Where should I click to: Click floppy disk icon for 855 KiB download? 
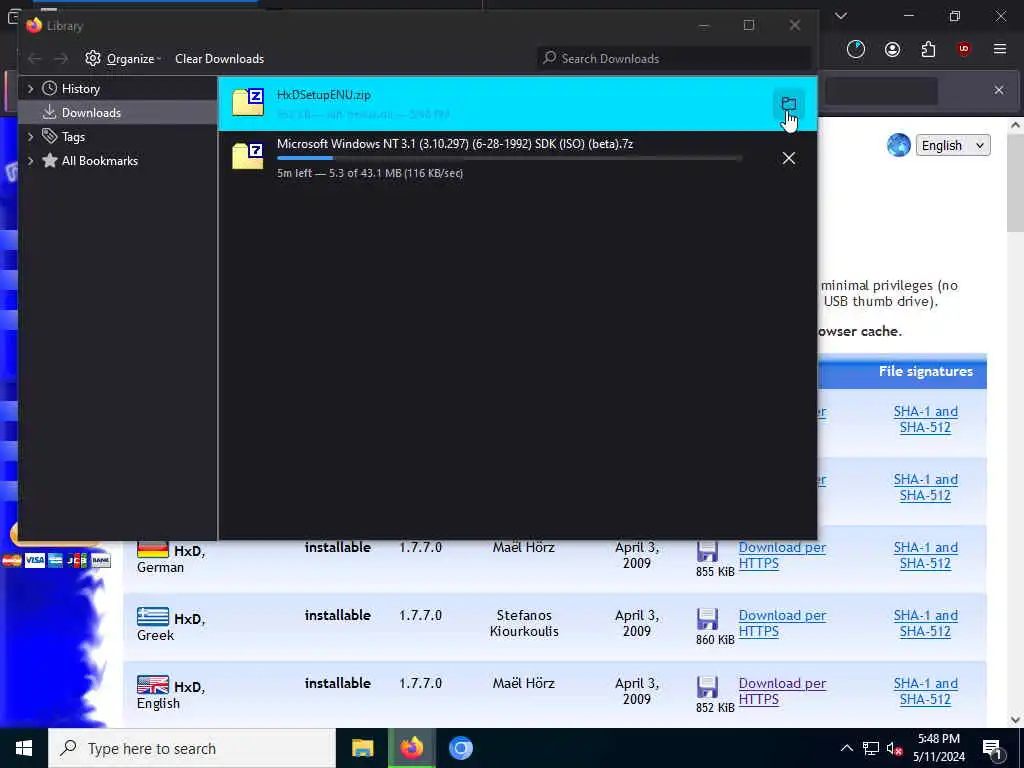click(707, 551)
